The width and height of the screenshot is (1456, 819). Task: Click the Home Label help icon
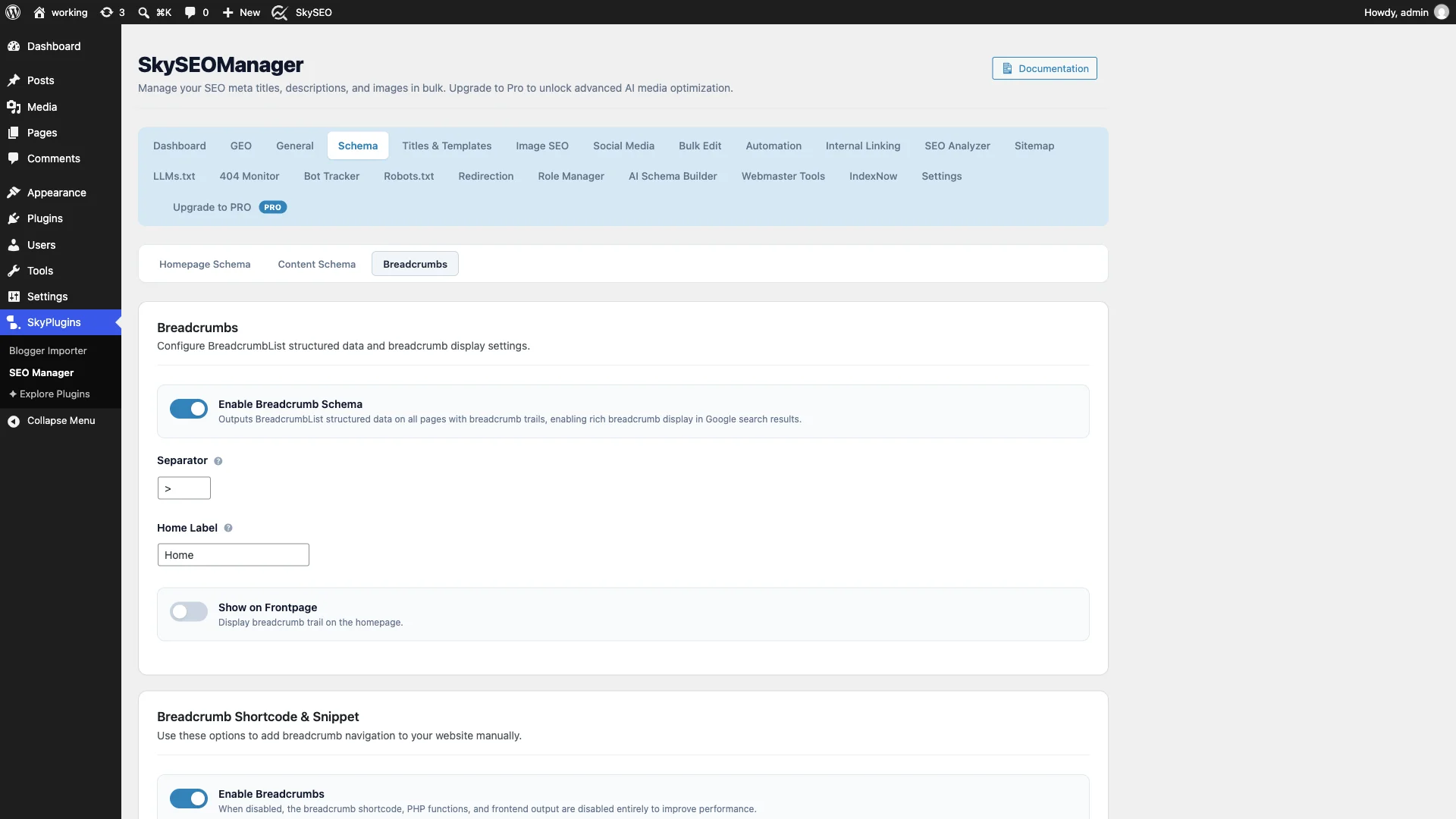(228, 529)
